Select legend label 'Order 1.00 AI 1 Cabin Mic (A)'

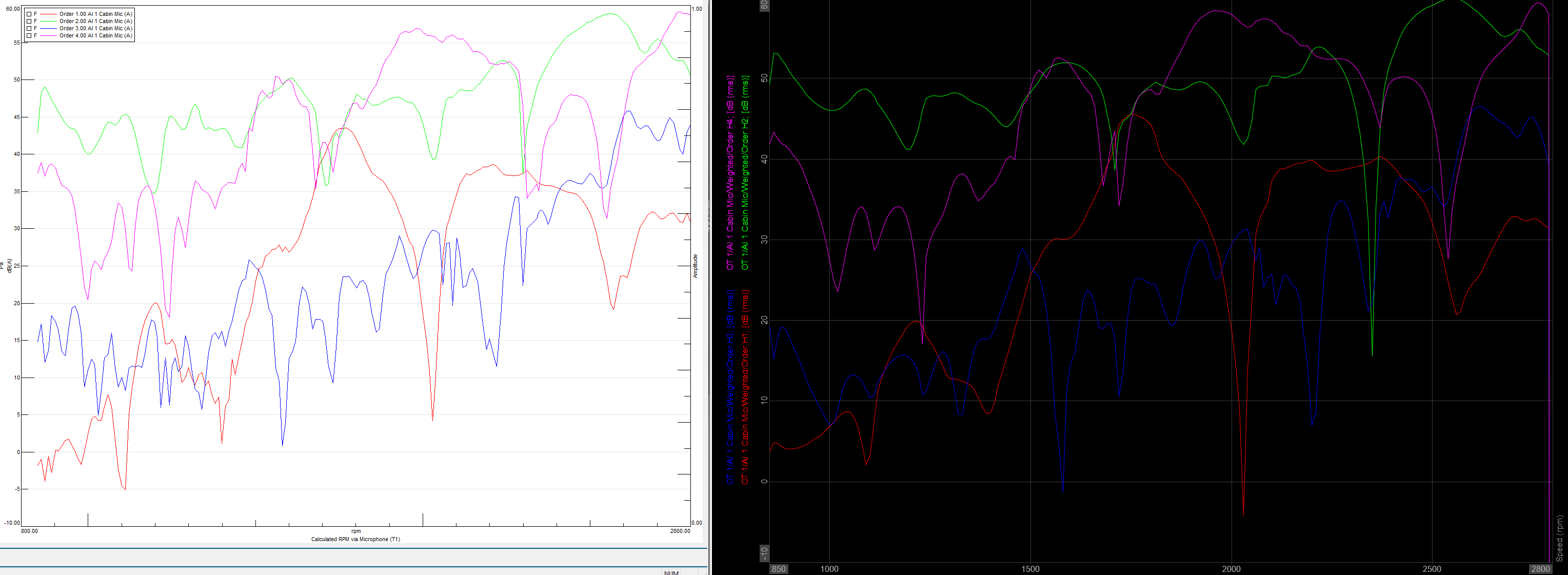(95, 14)
